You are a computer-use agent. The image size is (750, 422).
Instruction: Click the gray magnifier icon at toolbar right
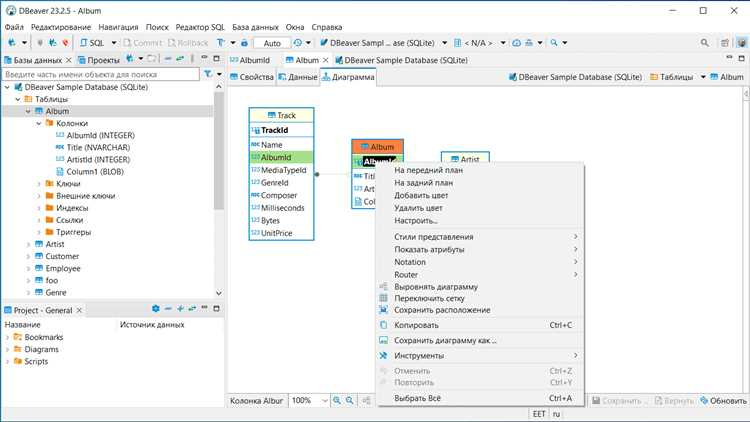pyautogui.click(x=705, y=43)
